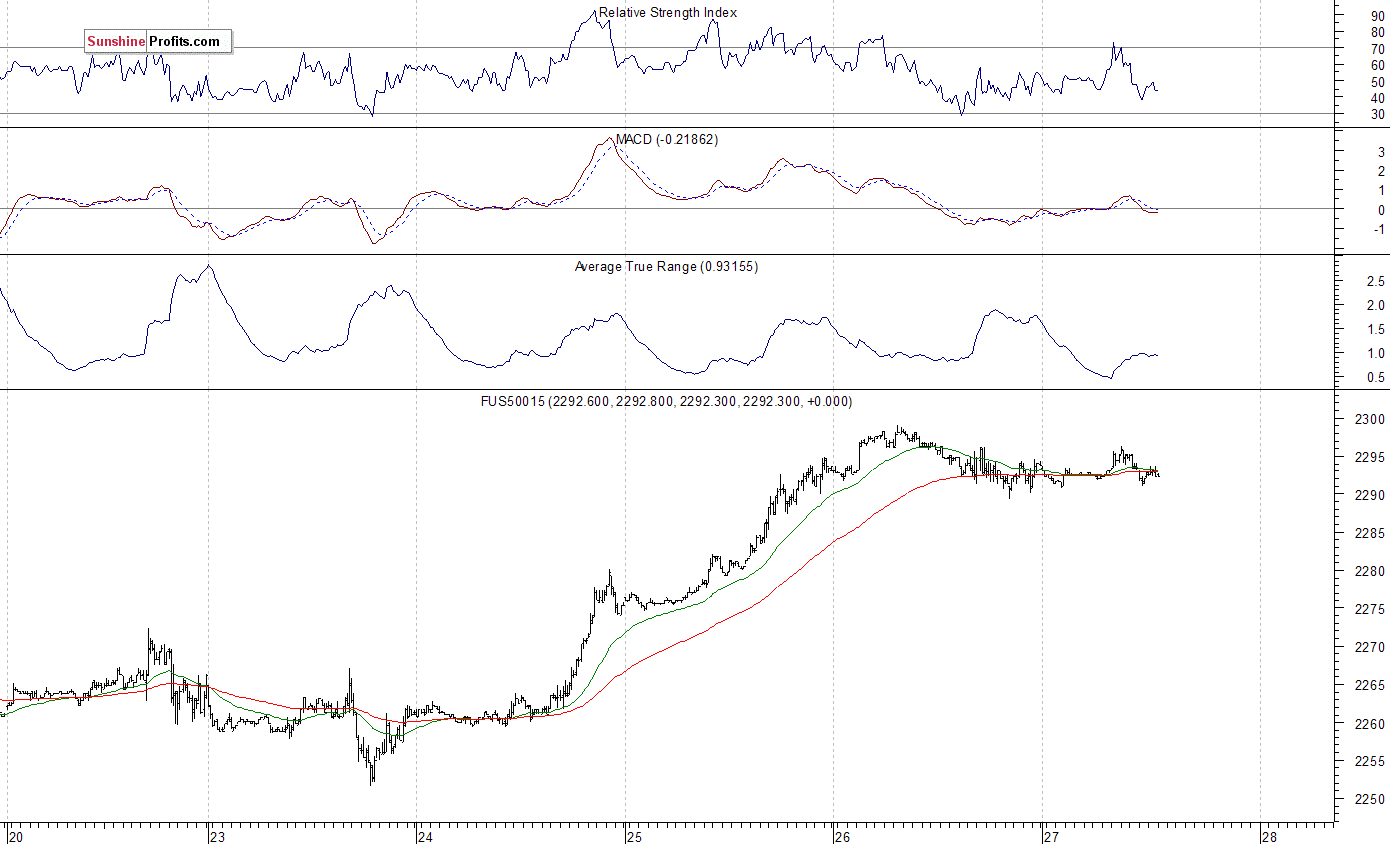
Task: Click date label 25 on time axis
Action: coord(635,836)
